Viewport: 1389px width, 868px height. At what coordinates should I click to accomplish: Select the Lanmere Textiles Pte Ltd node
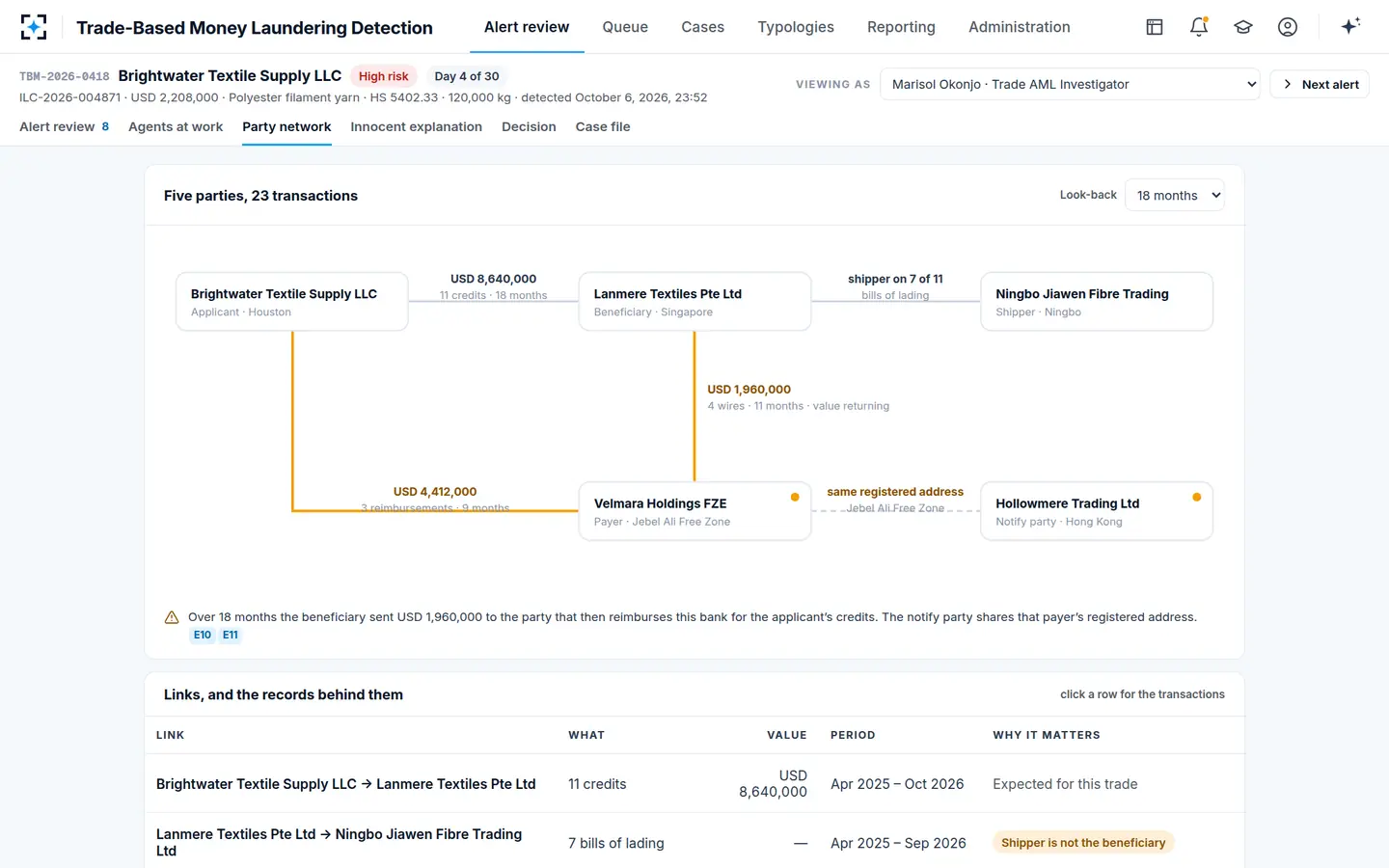tap(694, 302)
